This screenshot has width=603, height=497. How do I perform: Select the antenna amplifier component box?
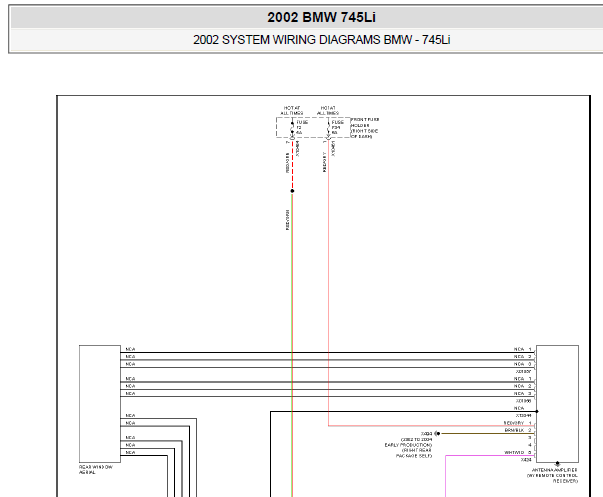pyautogui.click(x=557, y=404)
